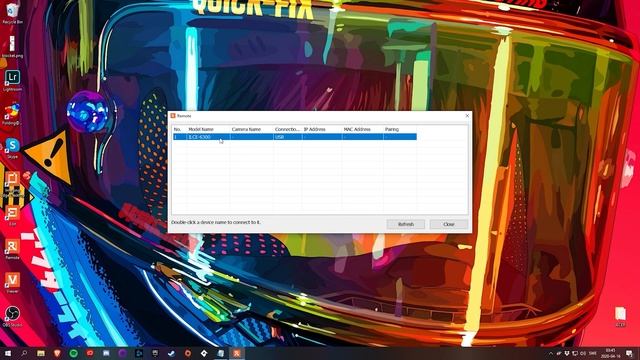Image resolution: width=640 pixels, height=360 pixels.
Task: Open Spotify from the taskbar
Action: pos(73,353)
